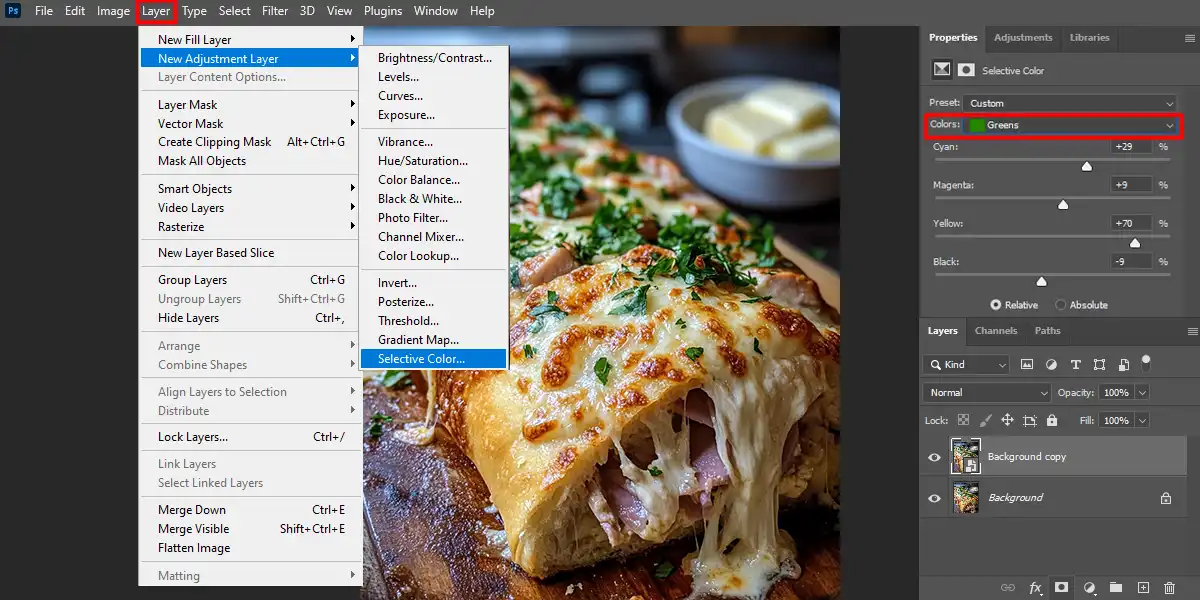Choose Selective Color from the submenu
The image size is (1200, 600).
click(434, 359)
